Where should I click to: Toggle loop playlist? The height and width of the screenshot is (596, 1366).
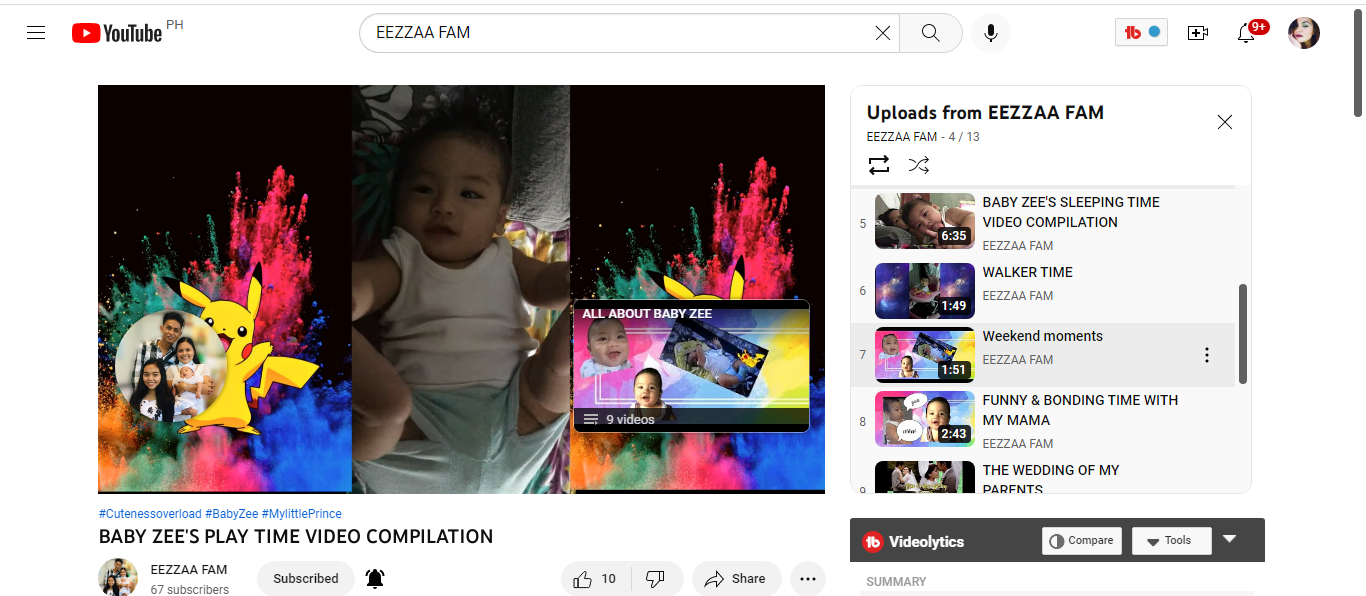(x=879, y=165)
